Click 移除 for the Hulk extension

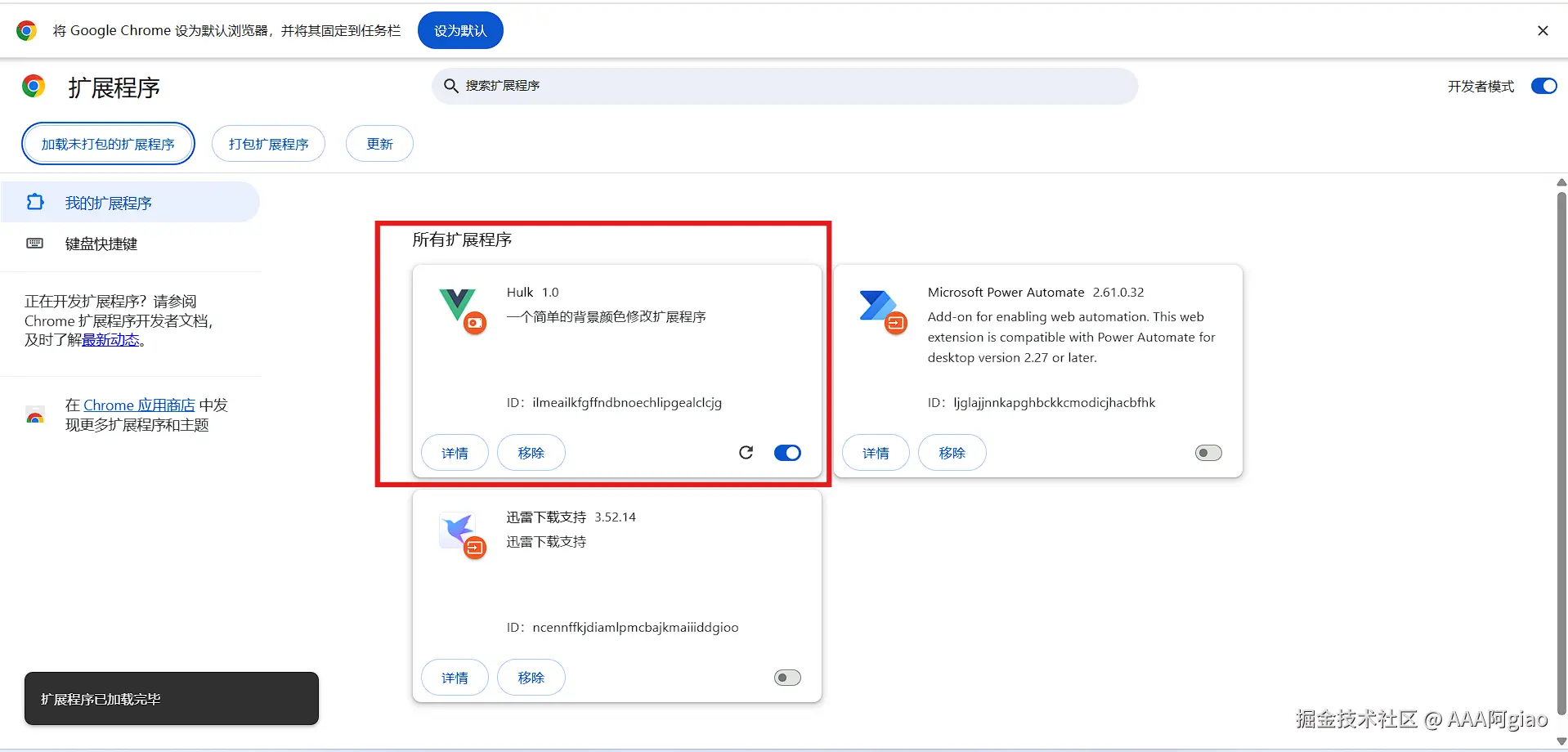[531, 453]
